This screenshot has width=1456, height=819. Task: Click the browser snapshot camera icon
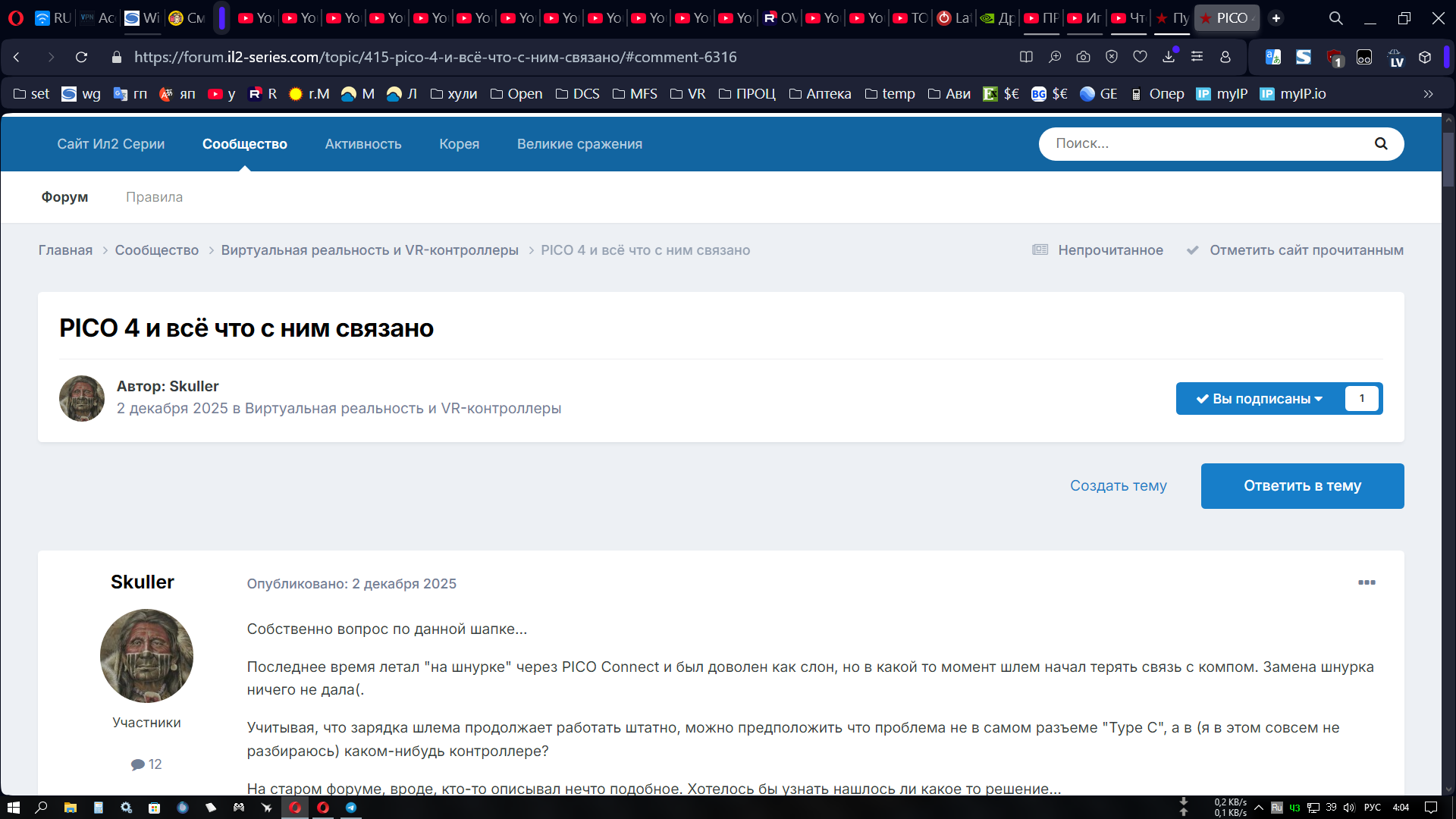[x=1083, y=57]
